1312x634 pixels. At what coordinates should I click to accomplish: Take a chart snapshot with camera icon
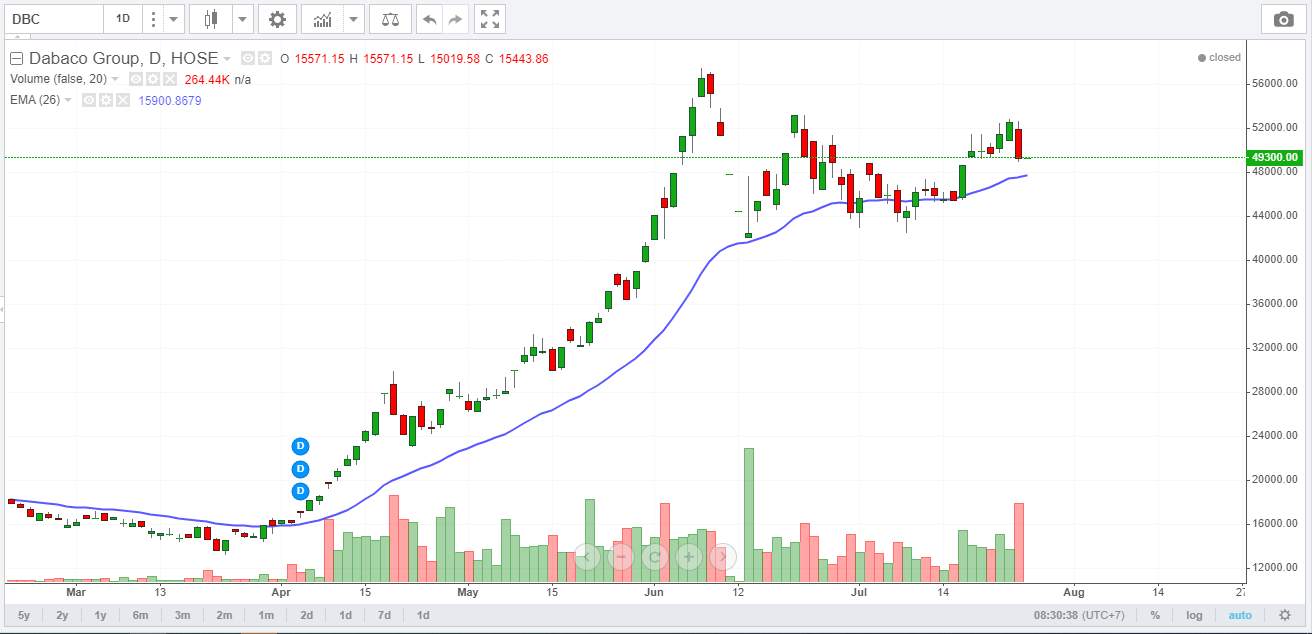(x=1283, y=18)
